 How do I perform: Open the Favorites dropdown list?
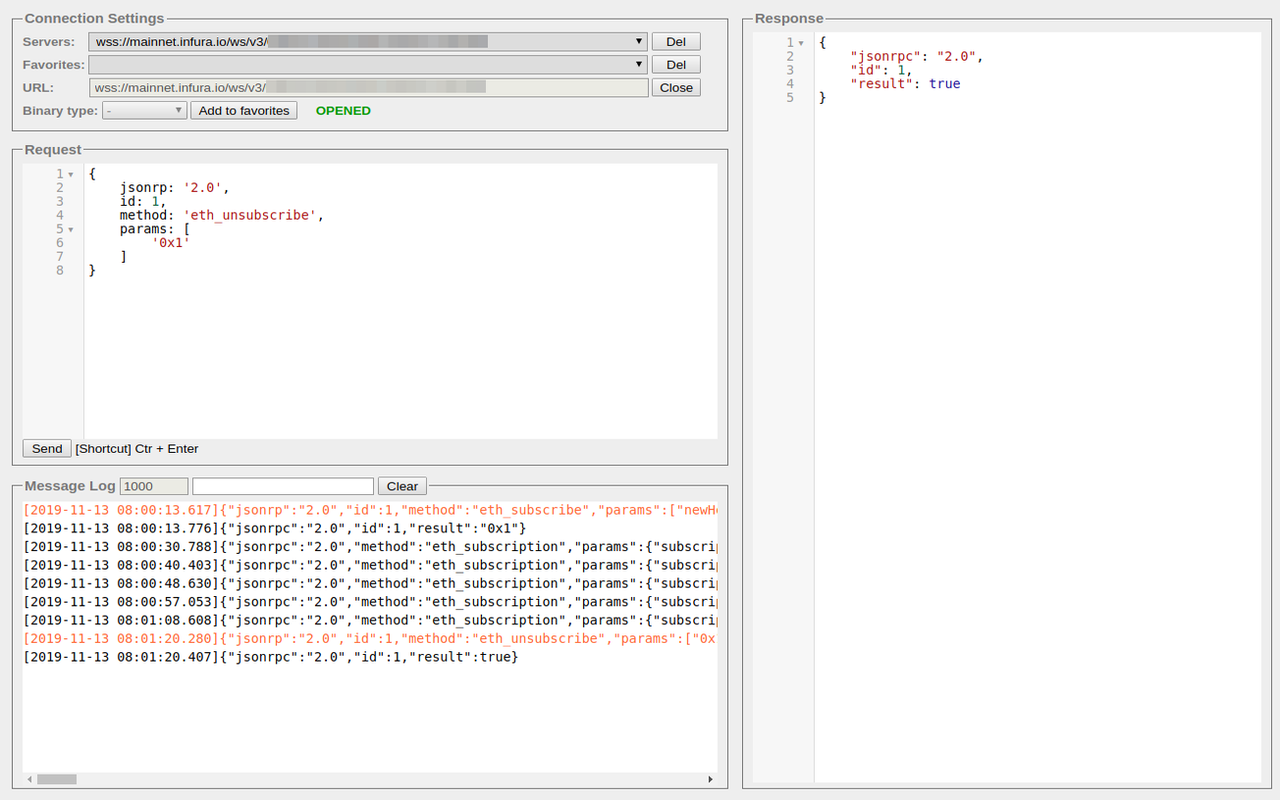tap(368, 64)
